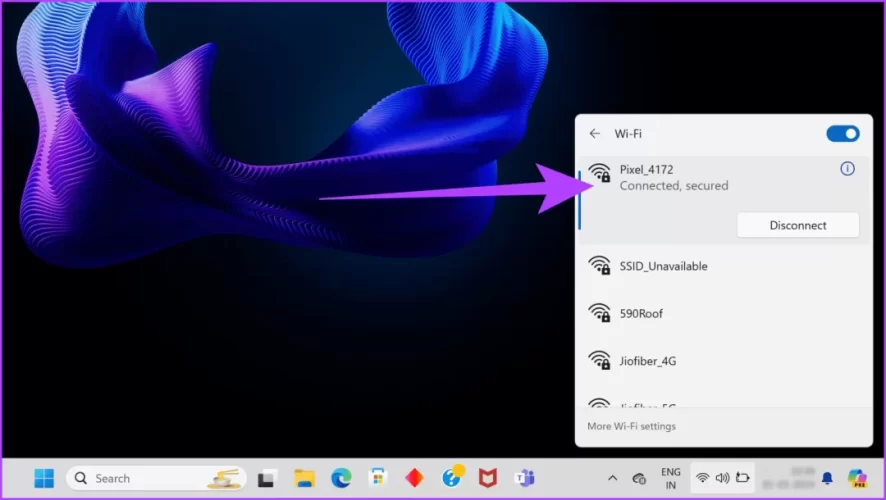
Task: Click the Pixel_4172 Wi-Fi signal icon
Action: 599,172
